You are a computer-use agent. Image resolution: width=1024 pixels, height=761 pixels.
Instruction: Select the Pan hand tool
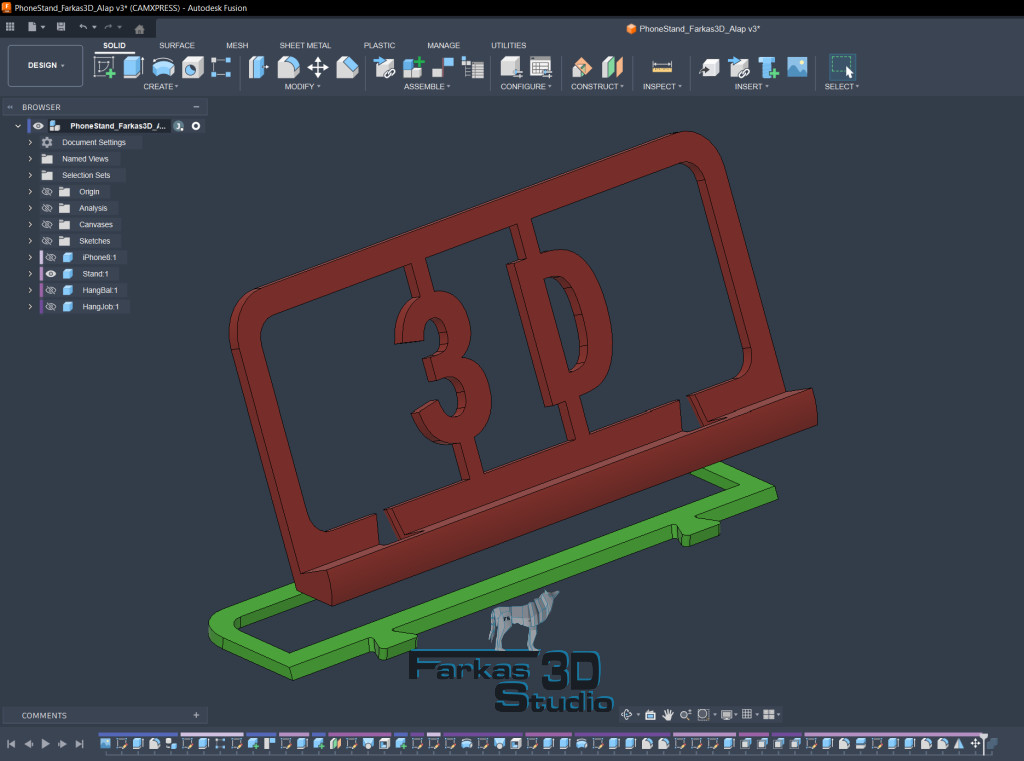tap(668, 715)
